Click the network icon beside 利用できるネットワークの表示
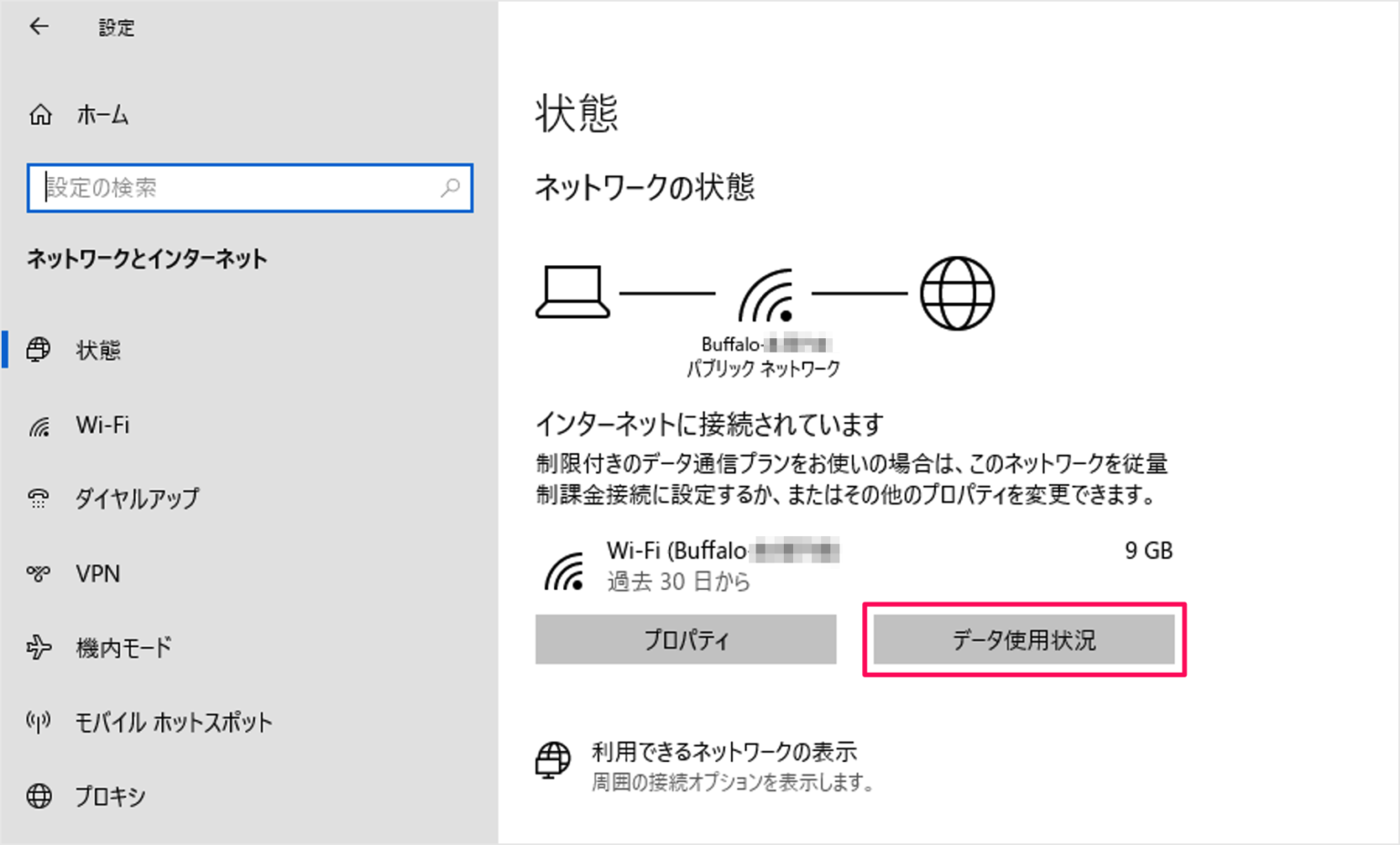 coord(554,760)
